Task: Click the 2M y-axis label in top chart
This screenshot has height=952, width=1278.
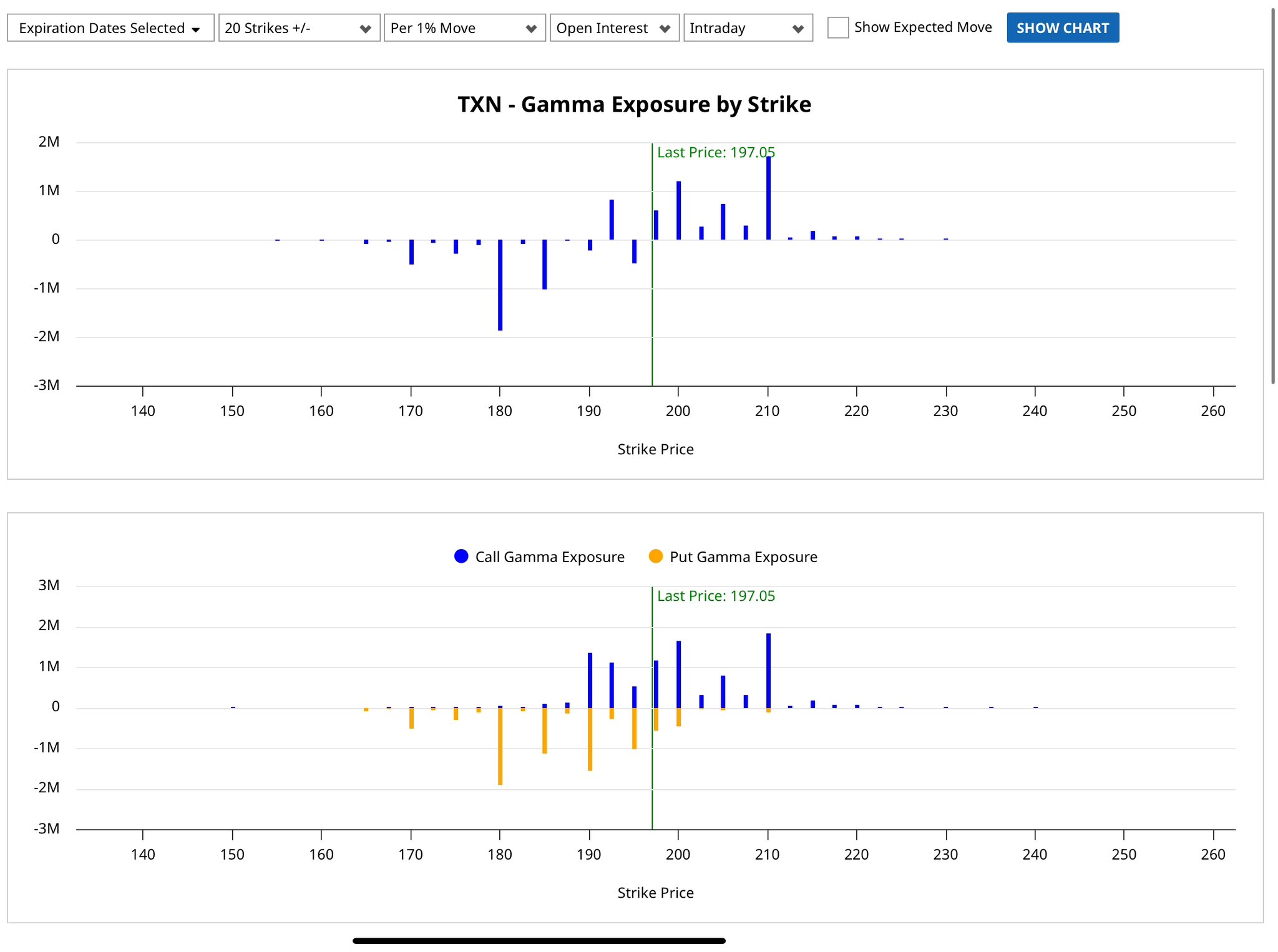Action: tap(49, 142)
